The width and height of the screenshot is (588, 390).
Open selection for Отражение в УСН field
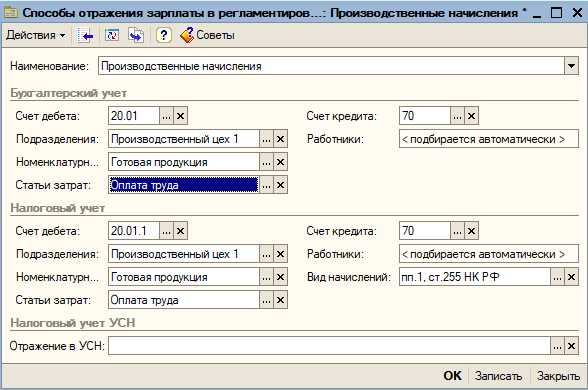coord(557,346)
